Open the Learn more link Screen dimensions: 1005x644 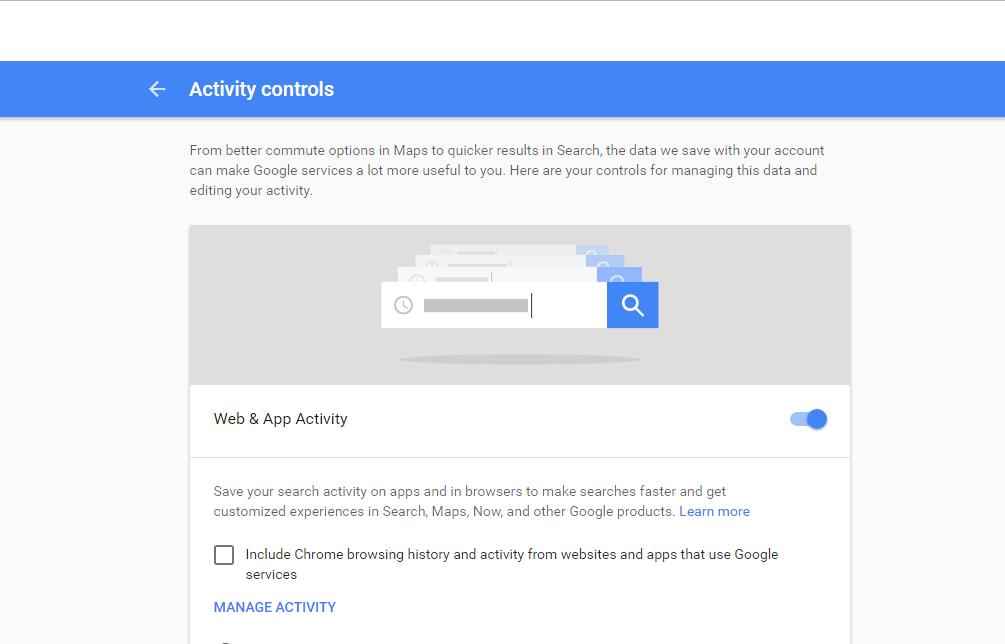tap(714, 511)
